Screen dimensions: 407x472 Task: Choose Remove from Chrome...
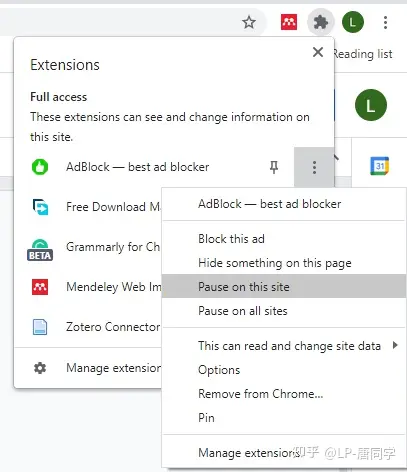(x=284, y=394)
